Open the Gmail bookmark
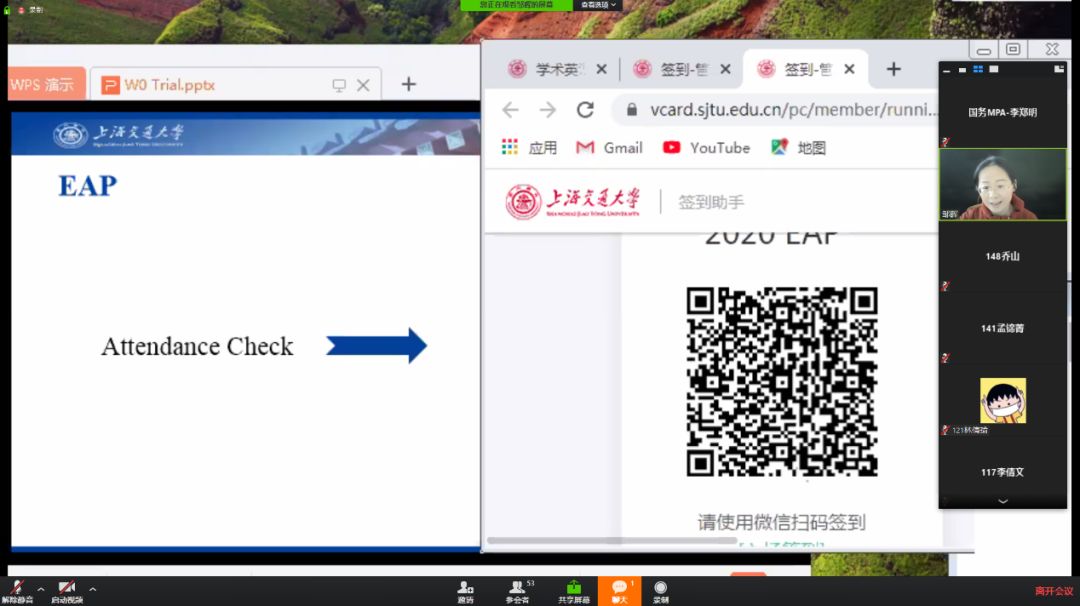This screenshot has width=1080, height=606. [609, 147]
